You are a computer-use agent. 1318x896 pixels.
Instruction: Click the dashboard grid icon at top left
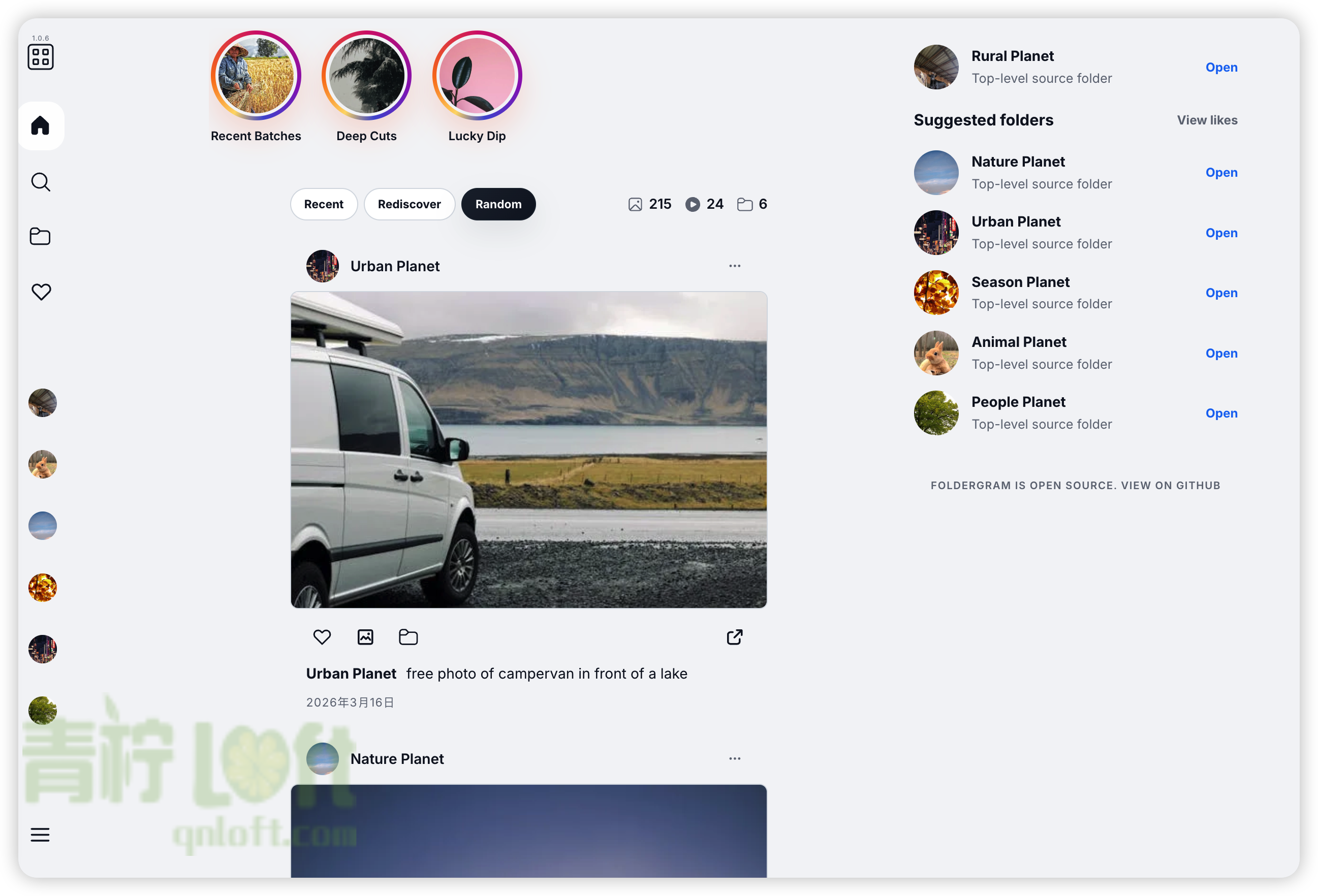pos(40,57)
